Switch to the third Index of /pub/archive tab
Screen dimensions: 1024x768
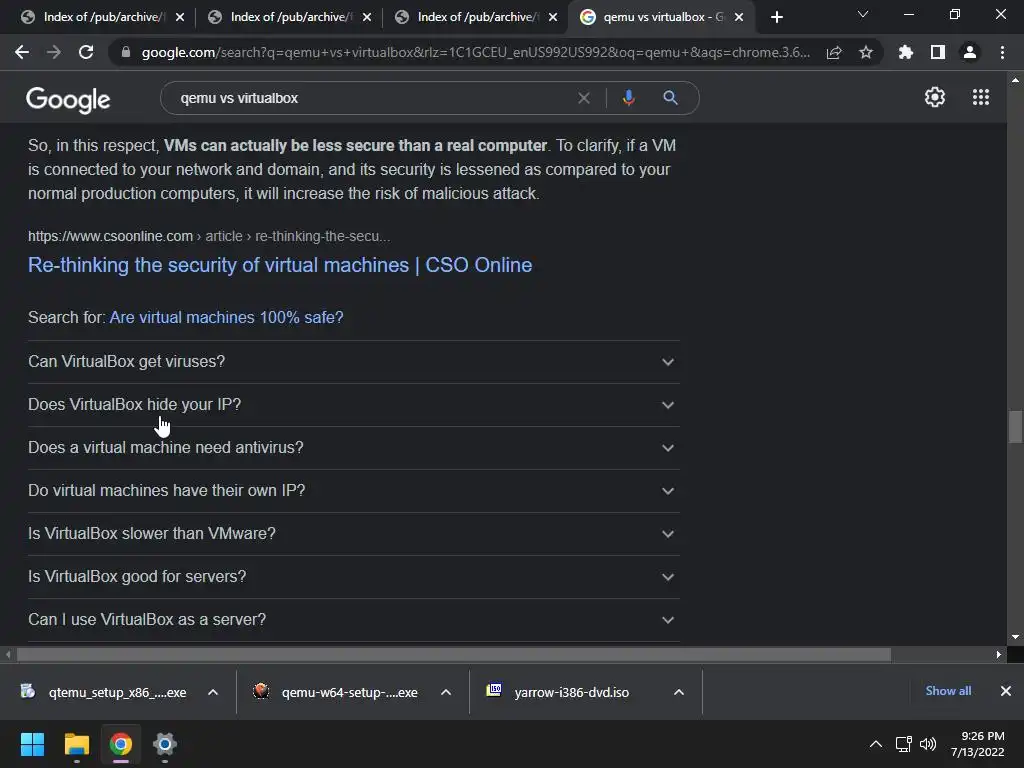pos(475,17)
